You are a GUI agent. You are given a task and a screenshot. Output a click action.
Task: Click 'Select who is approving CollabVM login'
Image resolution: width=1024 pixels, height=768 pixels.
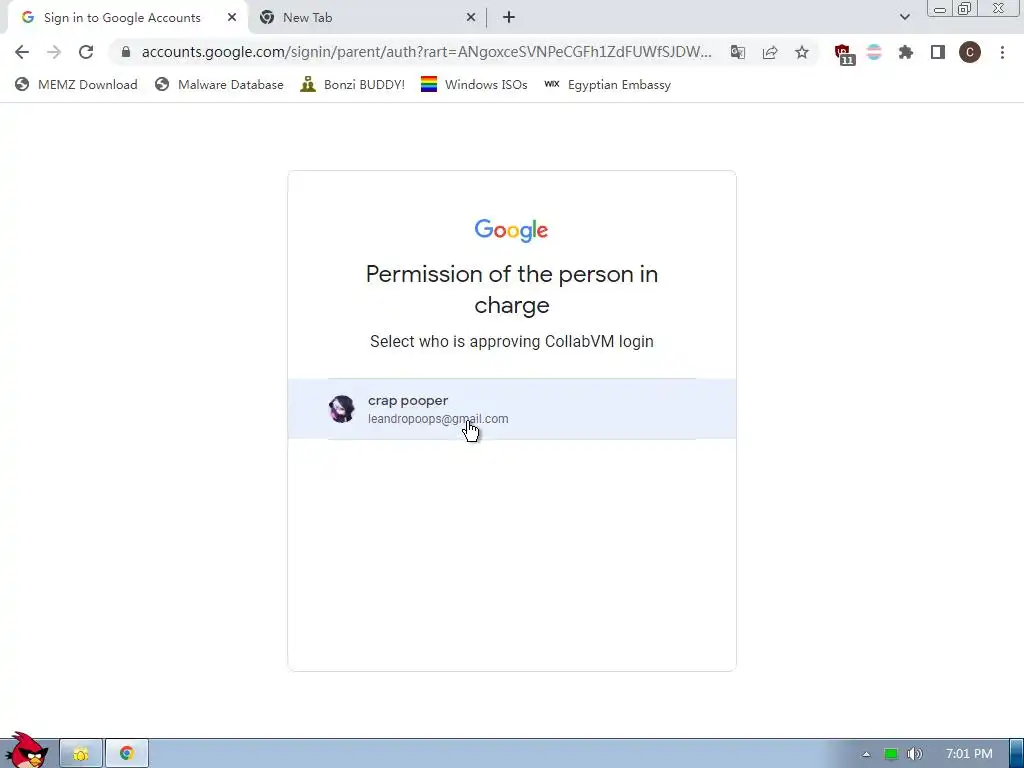coord(512,342)
